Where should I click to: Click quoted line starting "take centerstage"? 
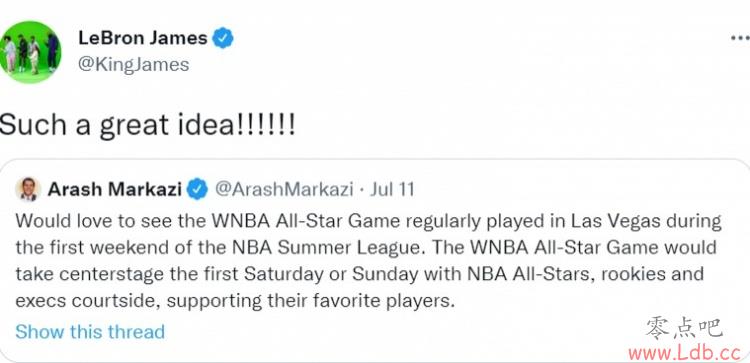[360, 274]
